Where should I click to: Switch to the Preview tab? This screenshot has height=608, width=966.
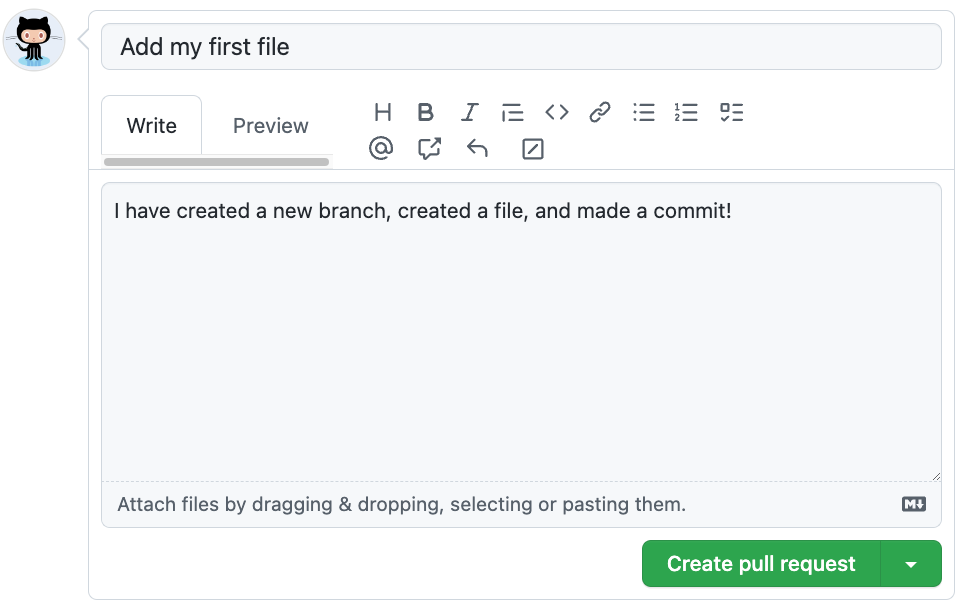[270, 125]
